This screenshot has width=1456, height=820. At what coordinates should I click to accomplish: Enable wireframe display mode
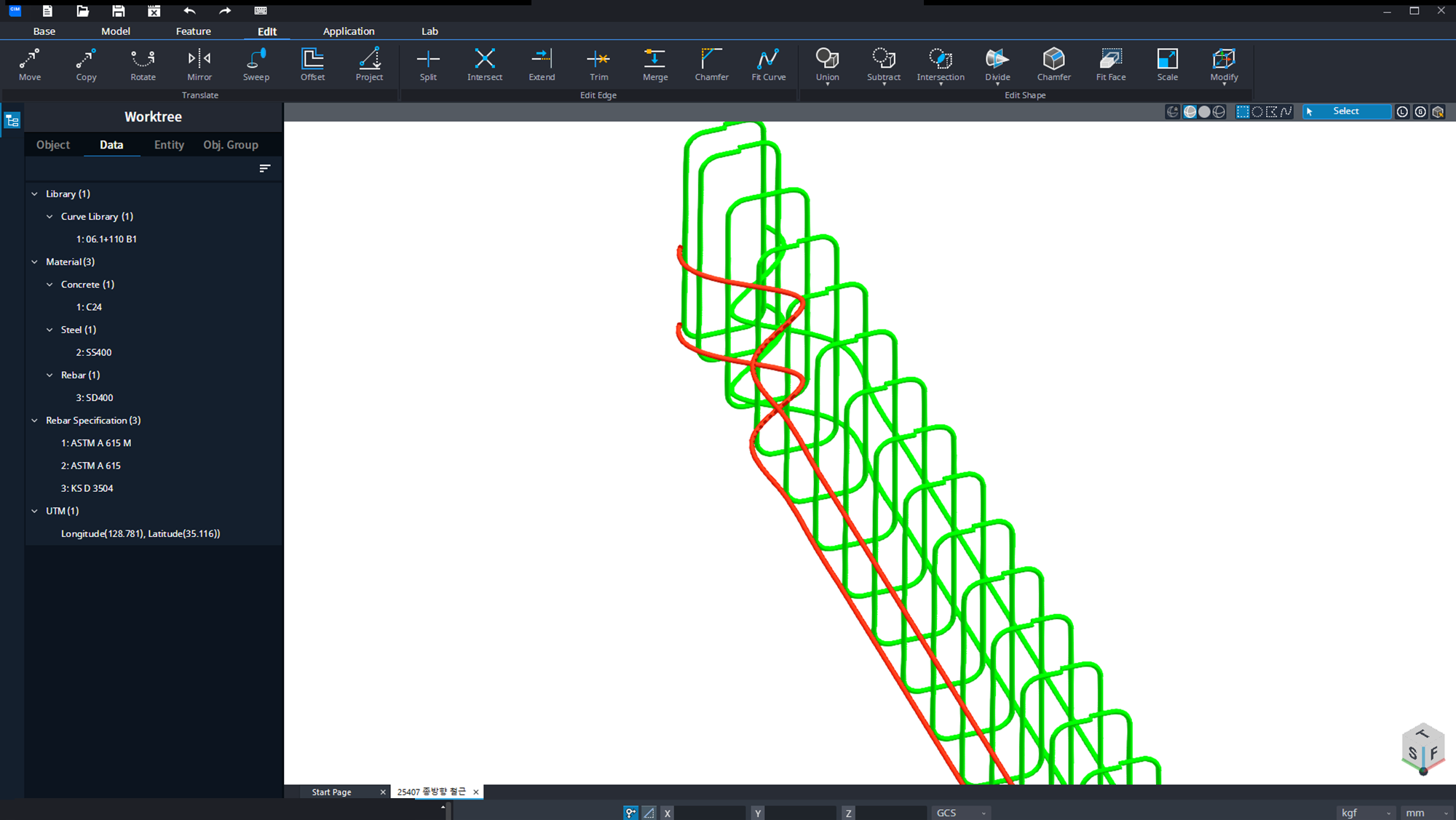coord(1219,111)
